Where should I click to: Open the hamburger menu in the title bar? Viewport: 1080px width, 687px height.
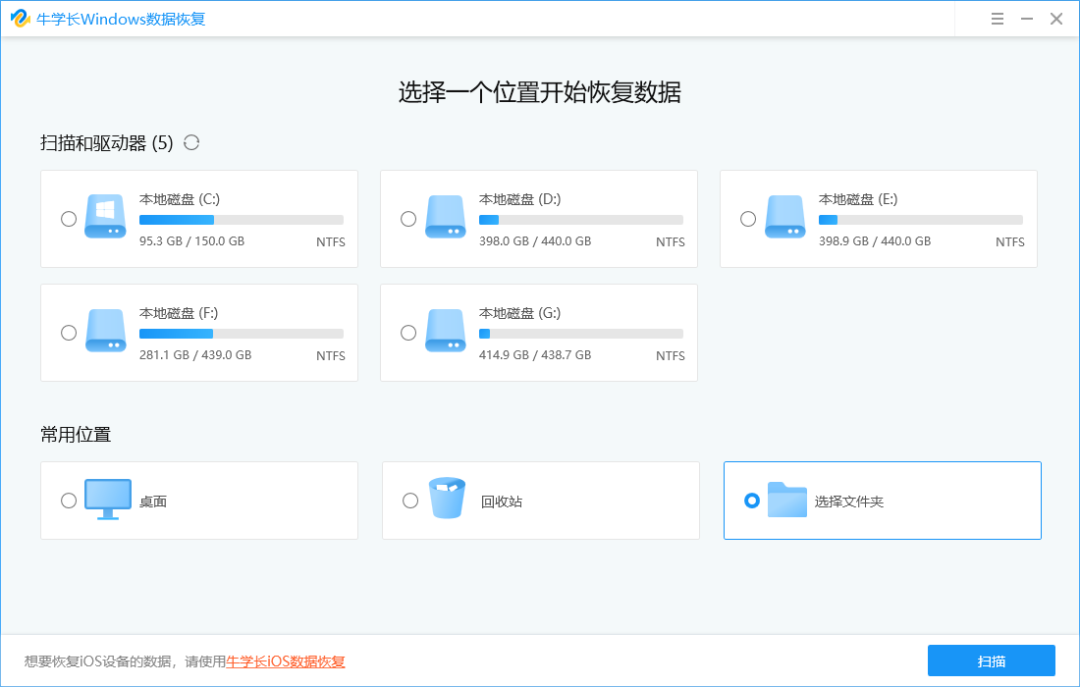click(997, 18)
